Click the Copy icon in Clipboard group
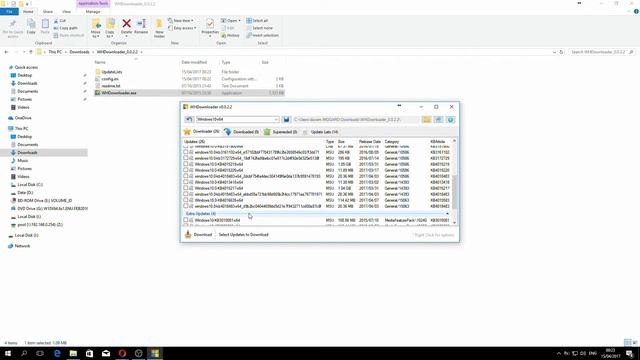Image resolution: width=640 pixels, height=360 pixels. click(x=31, y=27)
